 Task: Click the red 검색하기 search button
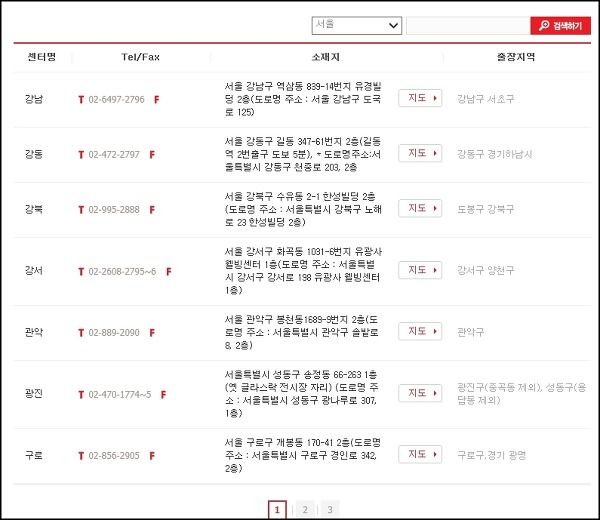[561, 26]
